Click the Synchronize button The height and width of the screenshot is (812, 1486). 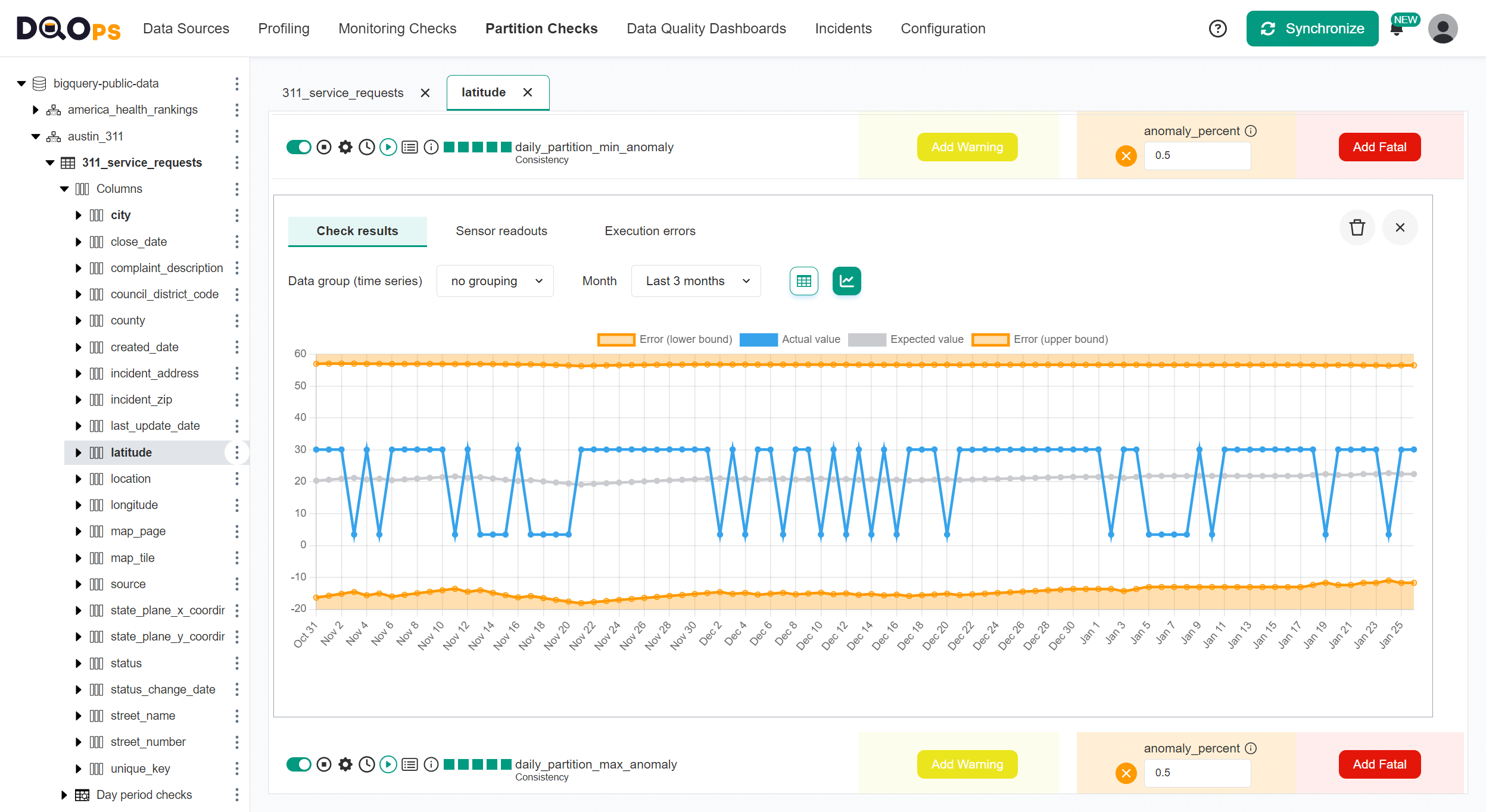coord(1312,29)
